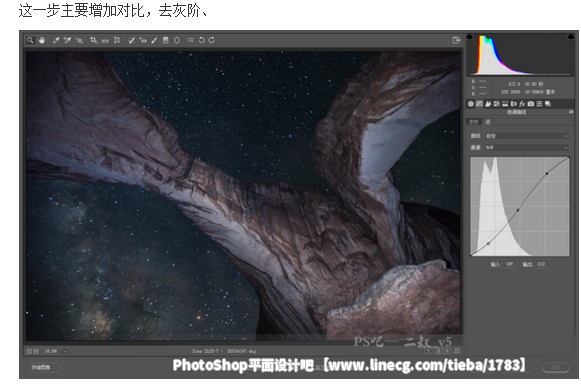The image size is (581, 384).
Task: Open the HSL / Grayscale panel tab
Action: (x=497, y=104)
